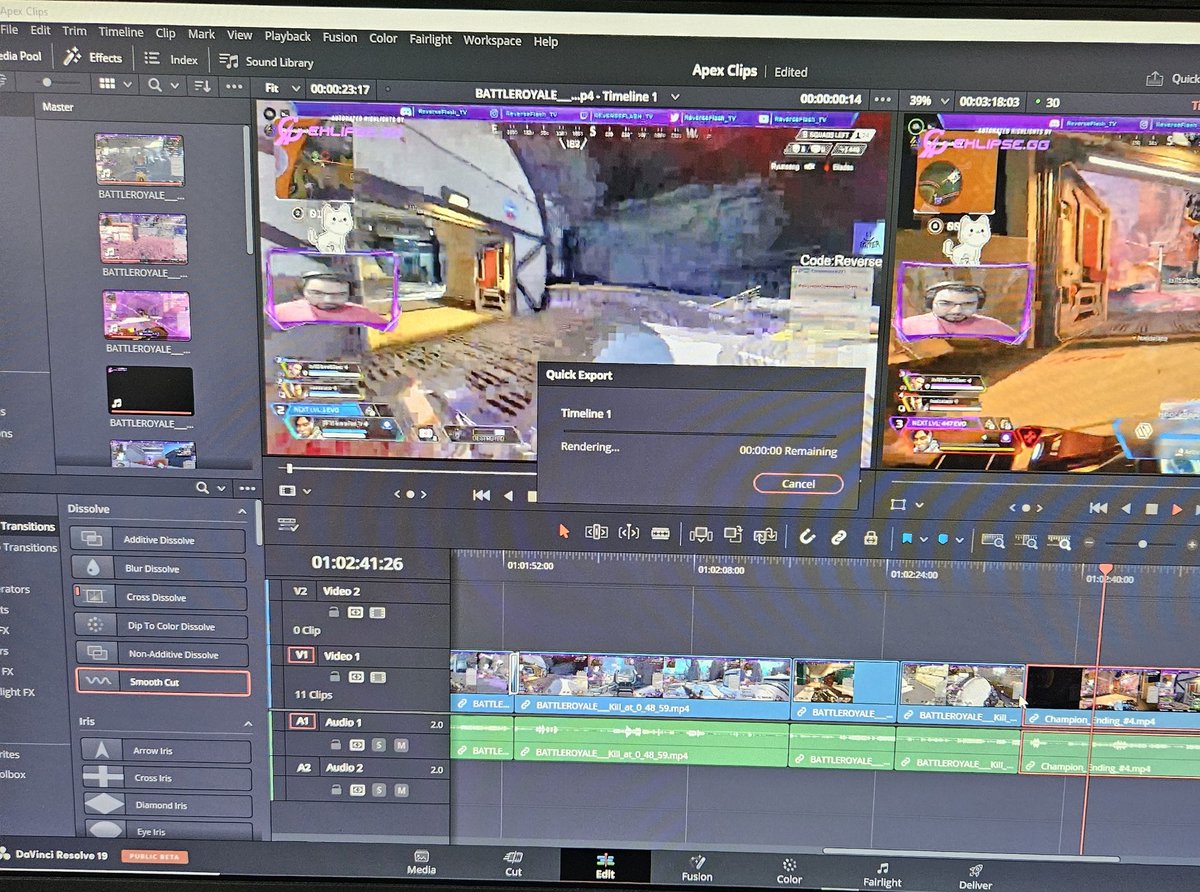The height and width of the screenshot is (892, 1200).
Task: Cancel the Quick Export render
Action: tap(798, 483)
